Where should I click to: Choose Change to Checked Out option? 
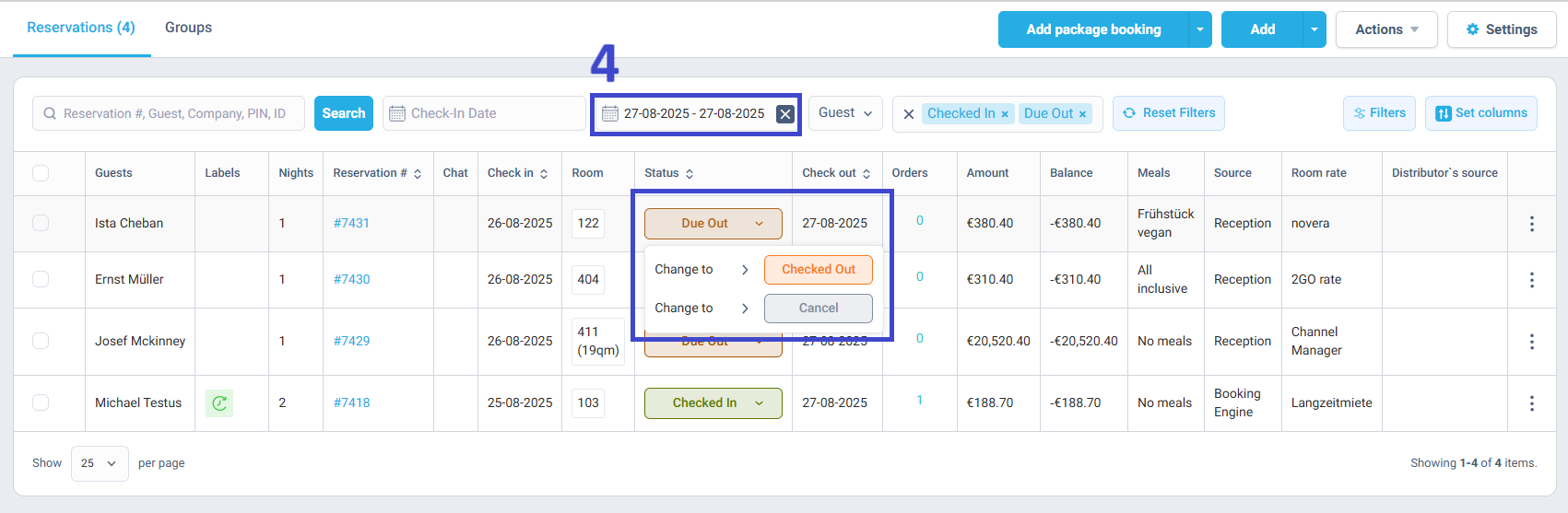[819, 270]
